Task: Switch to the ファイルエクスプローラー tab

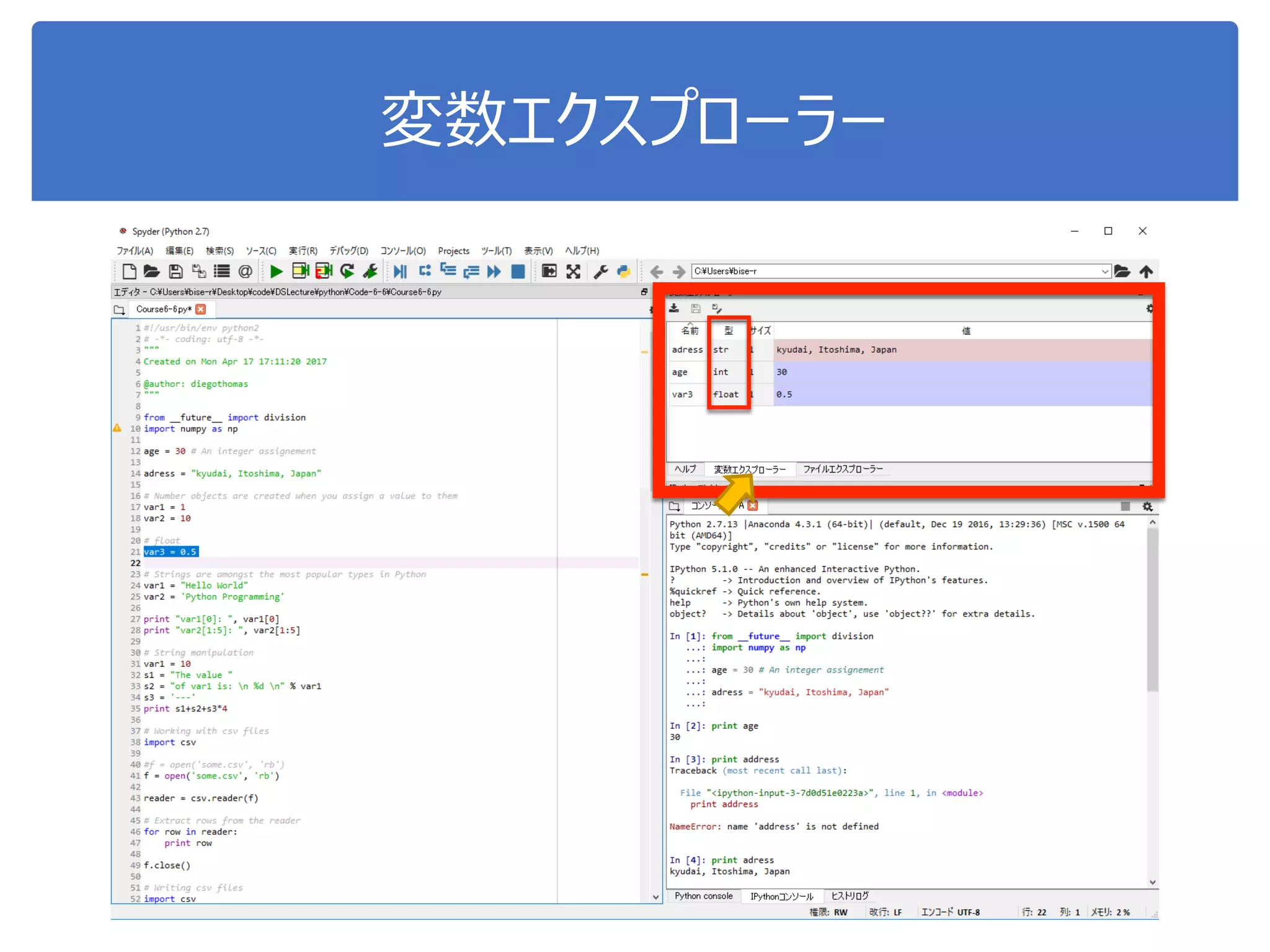Action: pos(843,469)
